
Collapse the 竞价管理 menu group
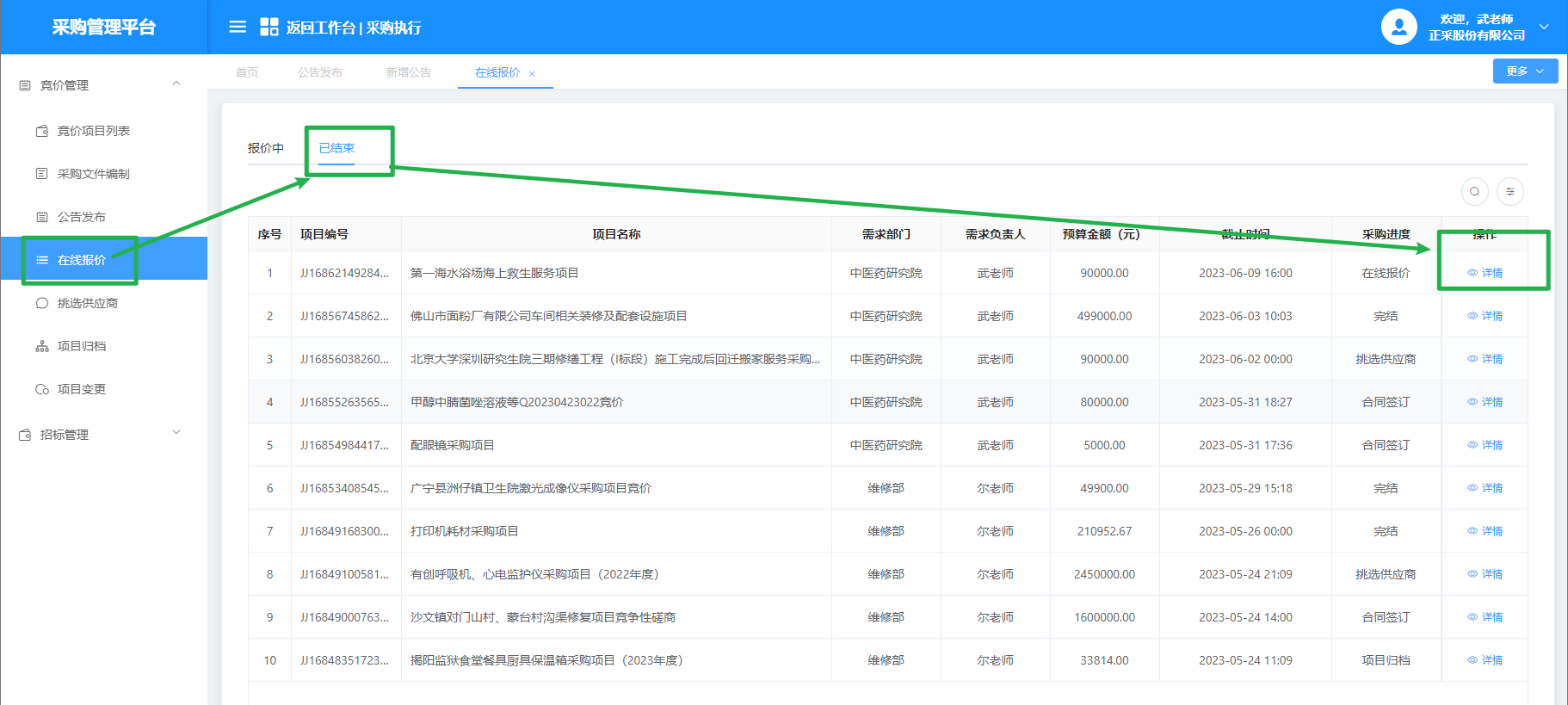tap(176, 84)
